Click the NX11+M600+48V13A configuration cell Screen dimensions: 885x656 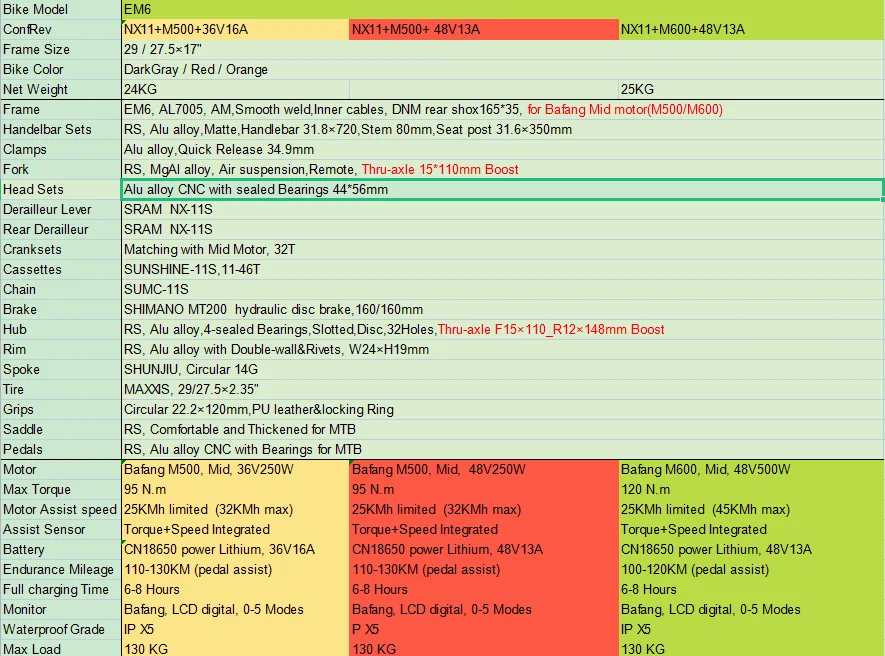752,29
